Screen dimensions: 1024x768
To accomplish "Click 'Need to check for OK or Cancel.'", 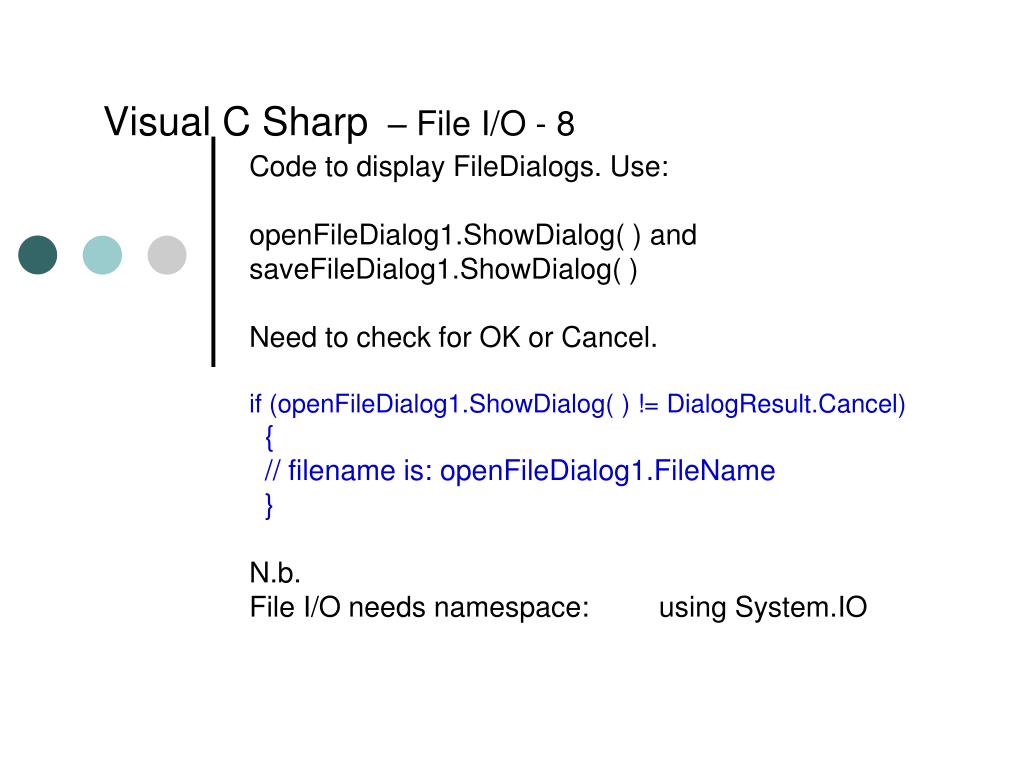I will 453,338.
